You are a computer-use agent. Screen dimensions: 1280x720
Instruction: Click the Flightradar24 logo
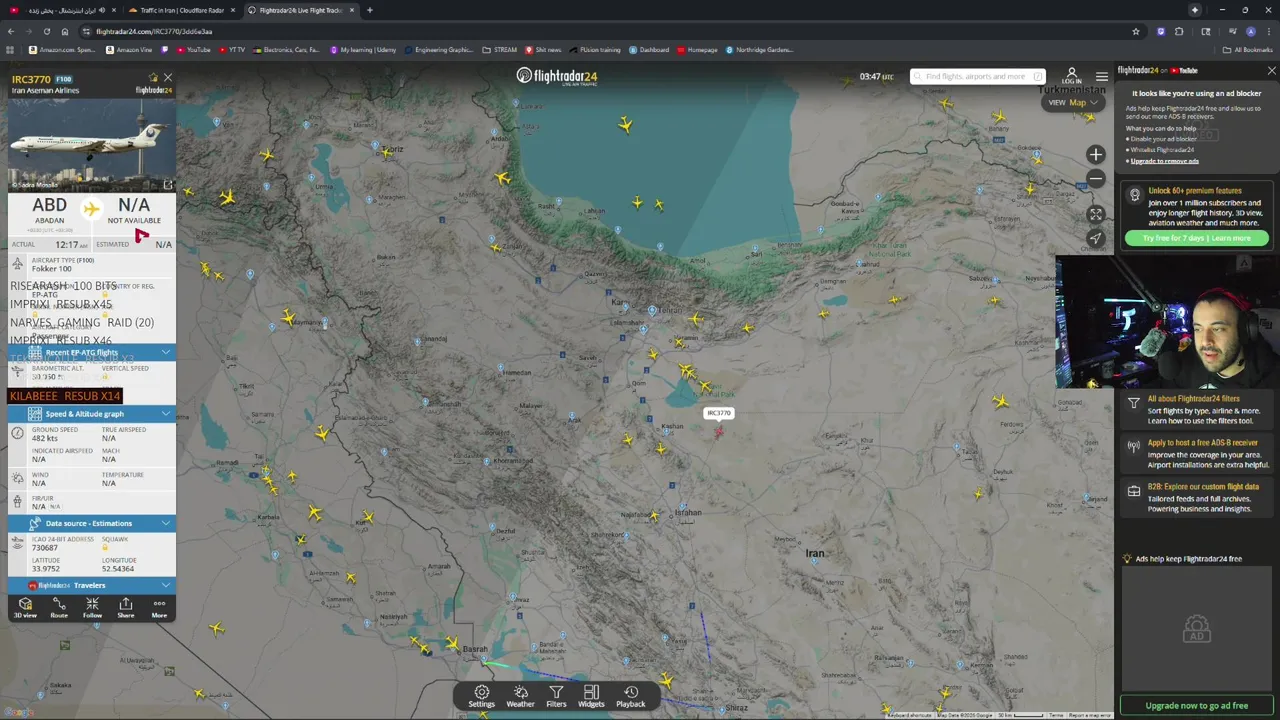tap(557, 76)
